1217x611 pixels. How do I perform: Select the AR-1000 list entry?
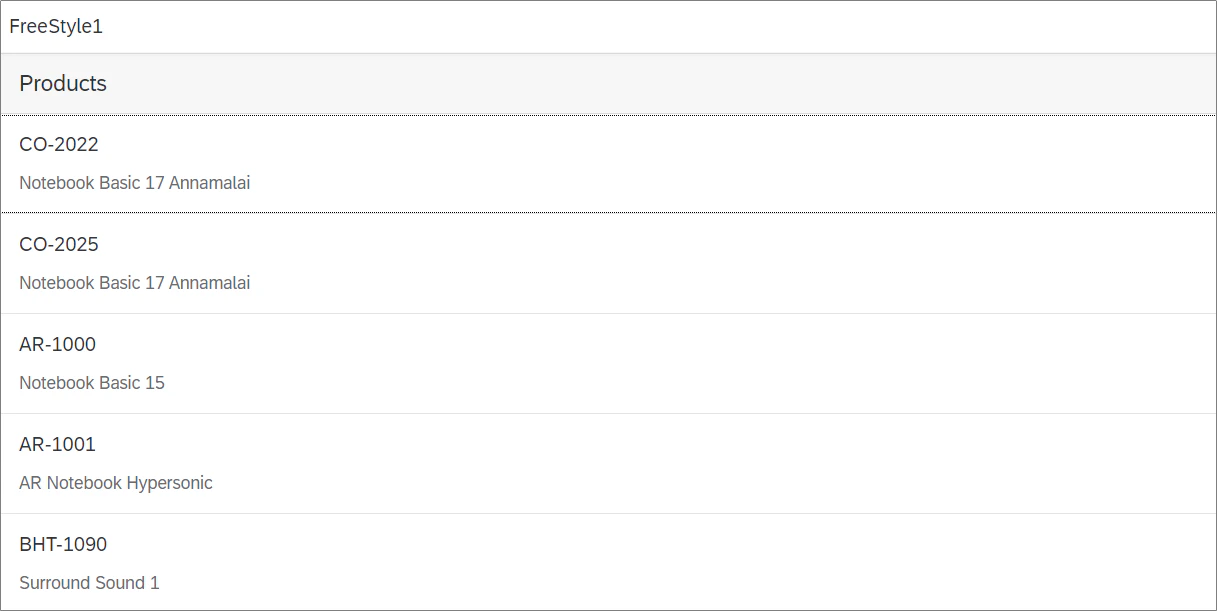[x=608, y=364]
